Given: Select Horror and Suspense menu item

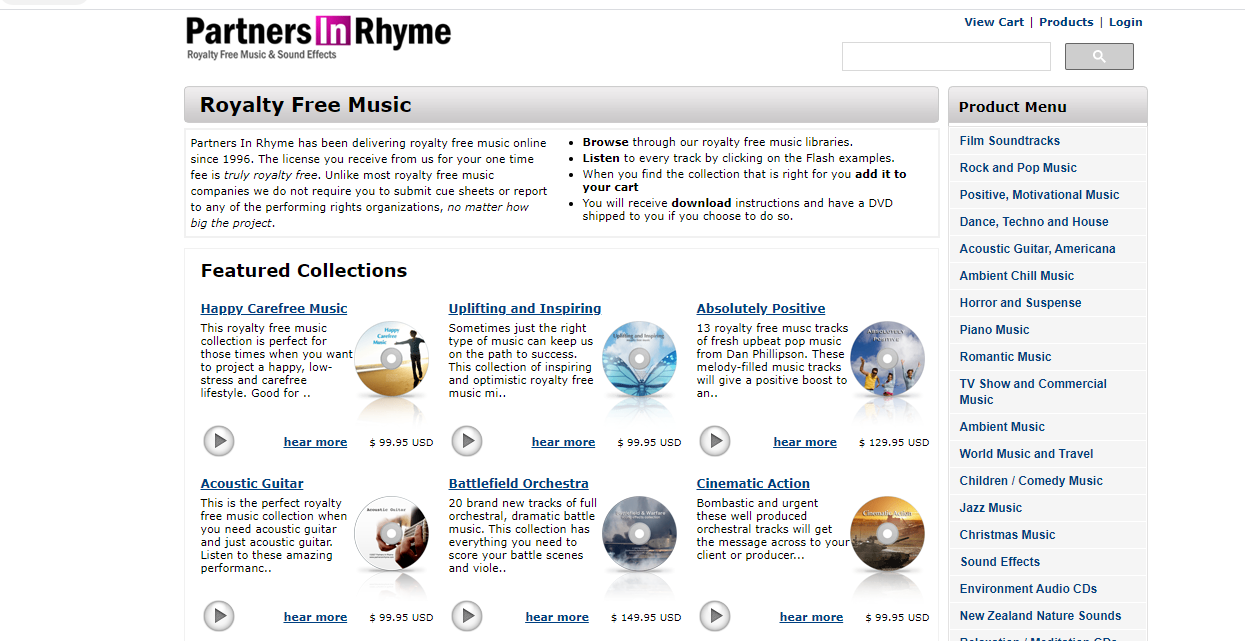Looking at the screenshot, I should [x=1047, y=303].
